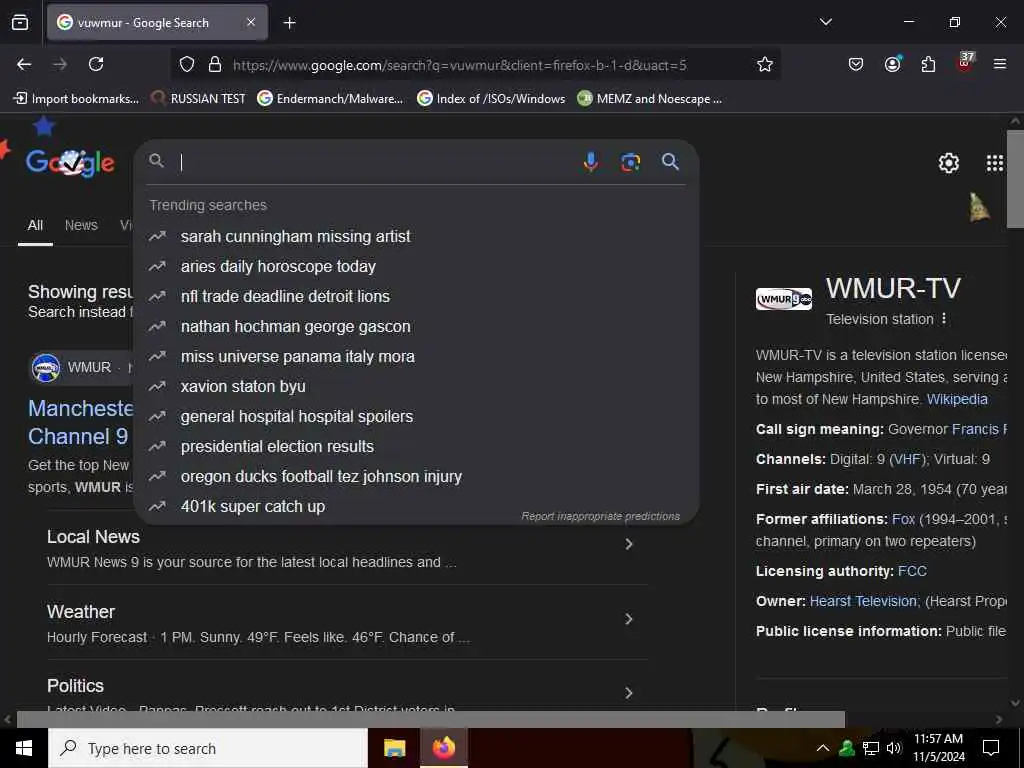Click into the Google search text field
1024x768 pixels.
pyautogui.click(x=376, y=161)
